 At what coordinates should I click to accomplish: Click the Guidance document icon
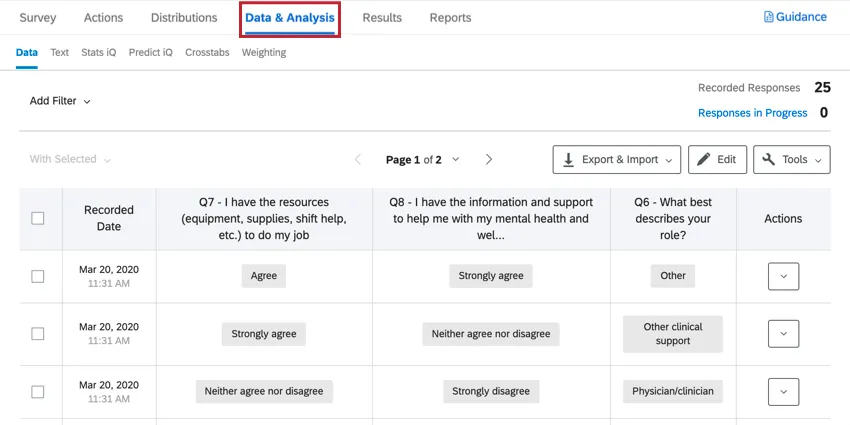pyautogui.click(x=768, y=17)
